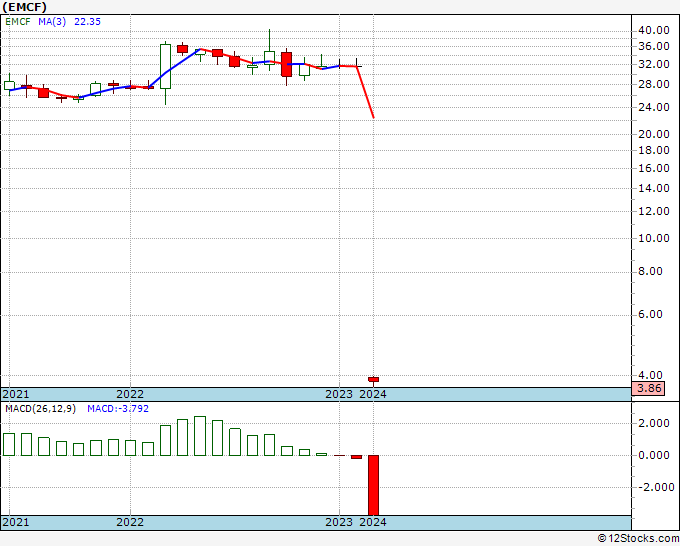The width and height of the screenshot is (680, 546).
Task: Open the 12Stocks.com copyright link
Action: [x=638, y=539]
